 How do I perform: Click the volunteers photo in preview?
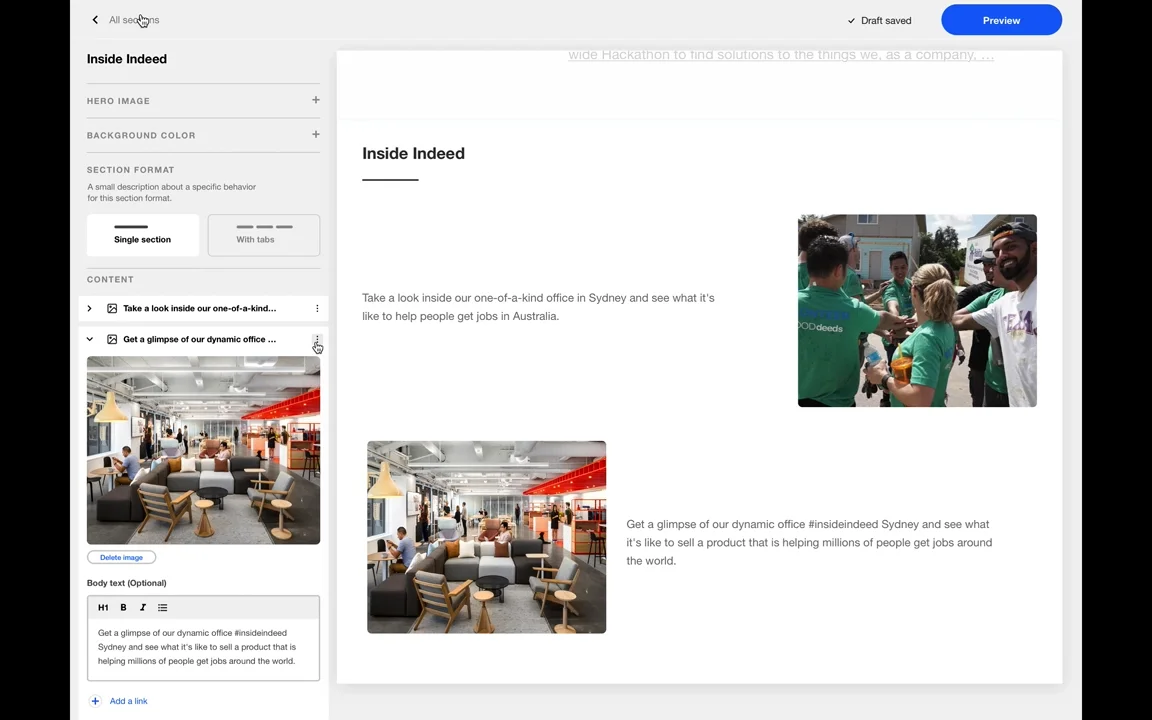coord(917,311)
